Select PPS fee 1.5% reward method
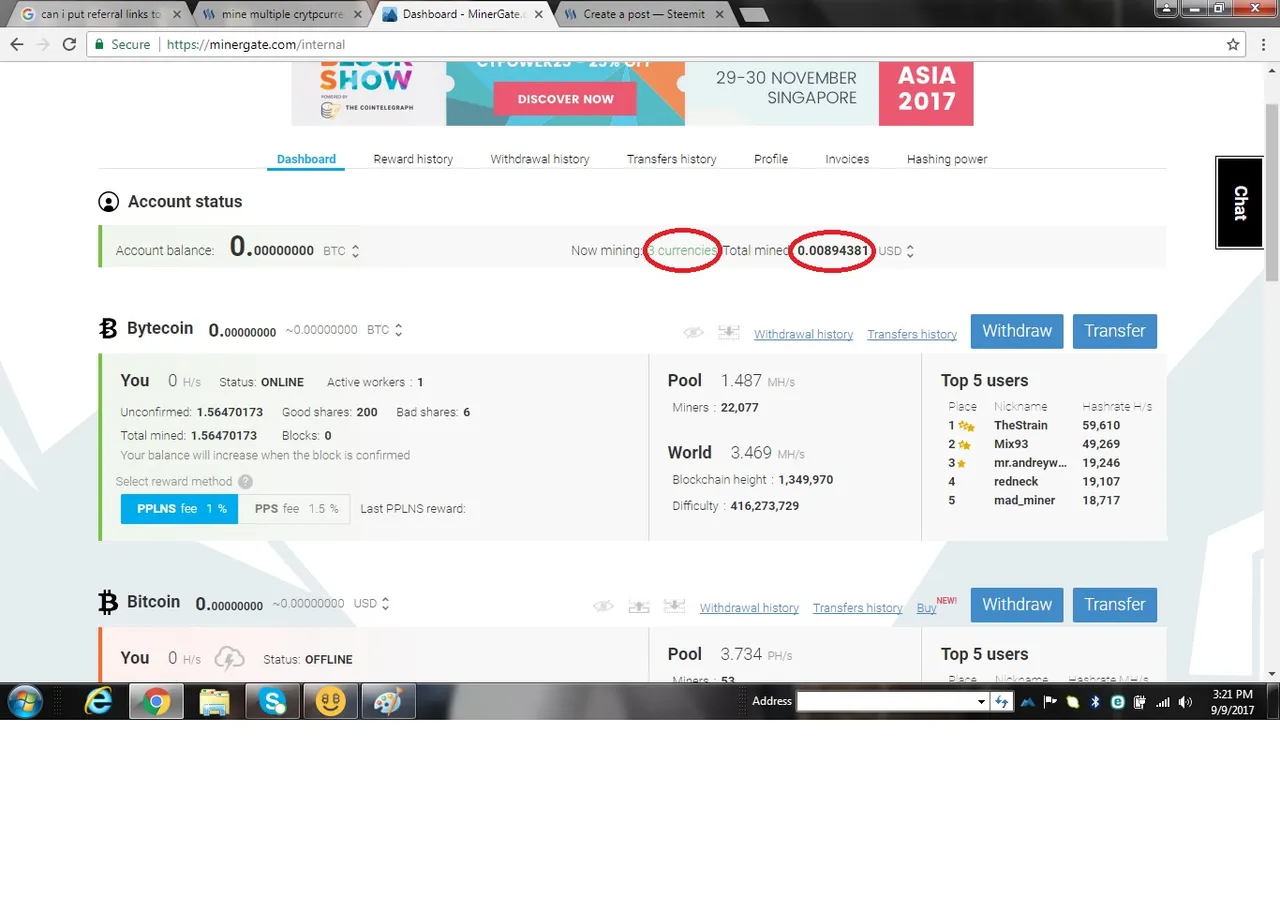The image size is (1280, 900). point(295,509)
